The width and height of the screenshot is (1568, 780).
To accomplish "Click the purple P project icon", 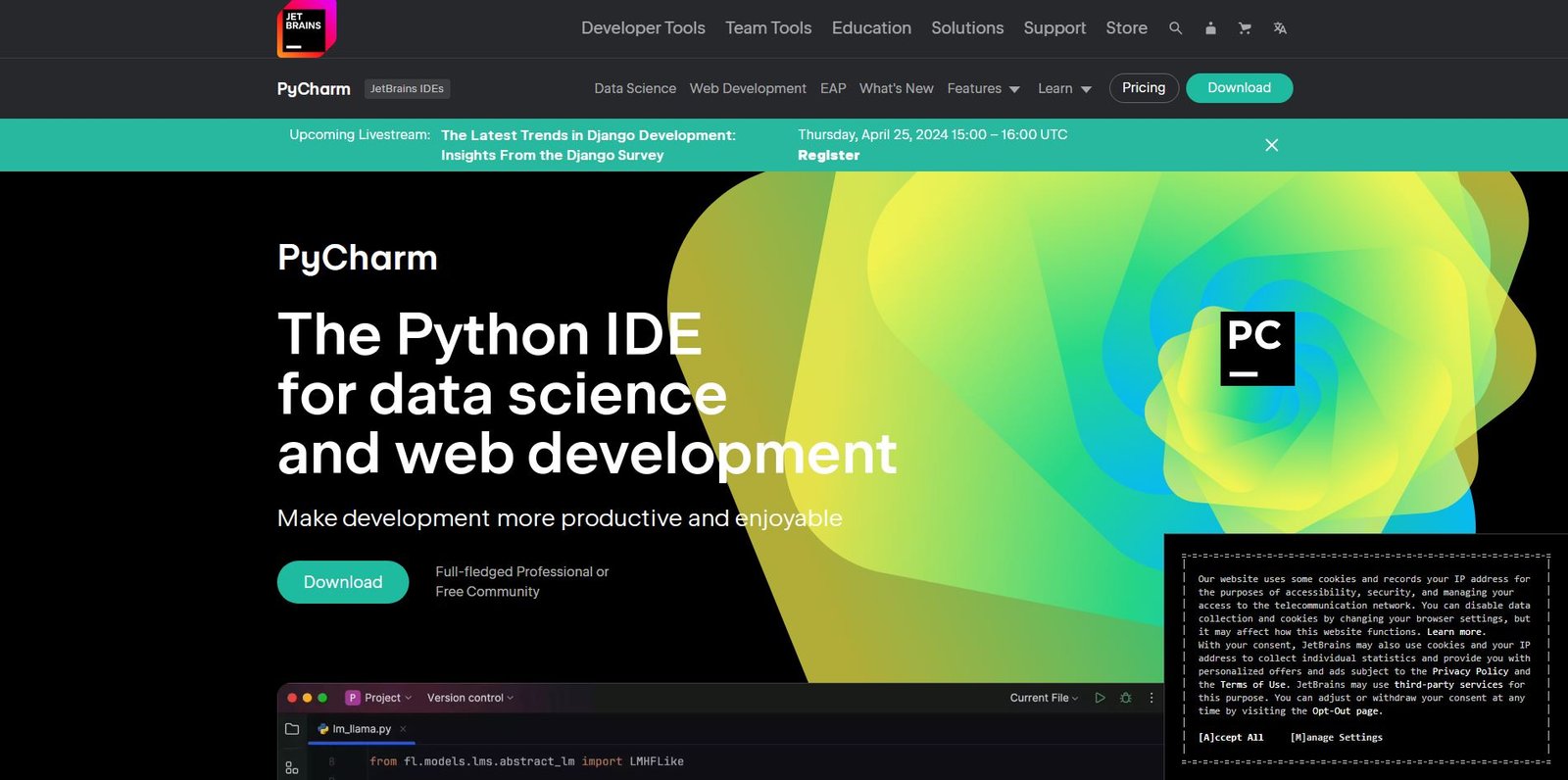I will (x=353, y=698).
